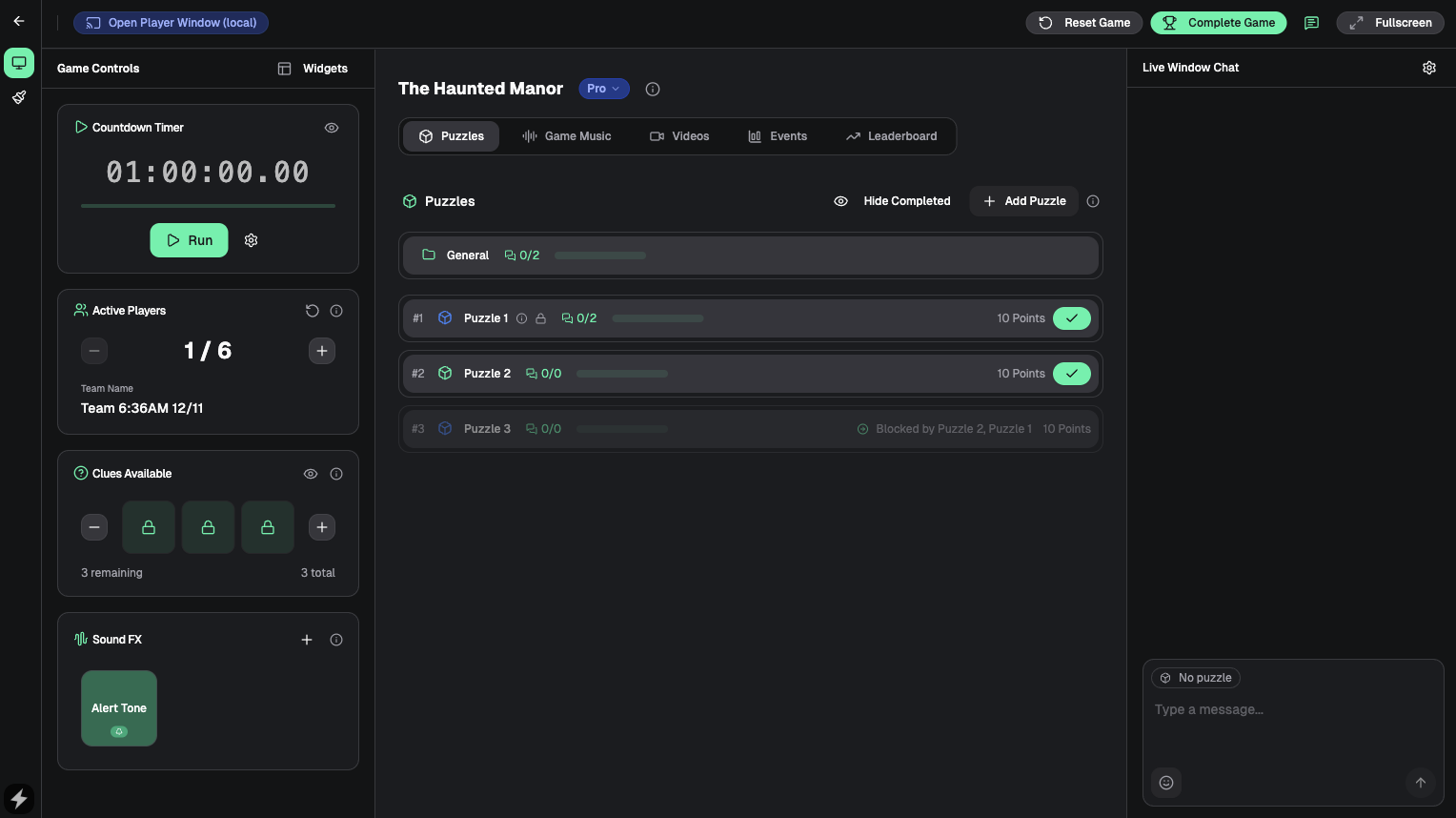
Task: Toggle Countdown Timer visibility eye
Action: [x=332, y=128]
